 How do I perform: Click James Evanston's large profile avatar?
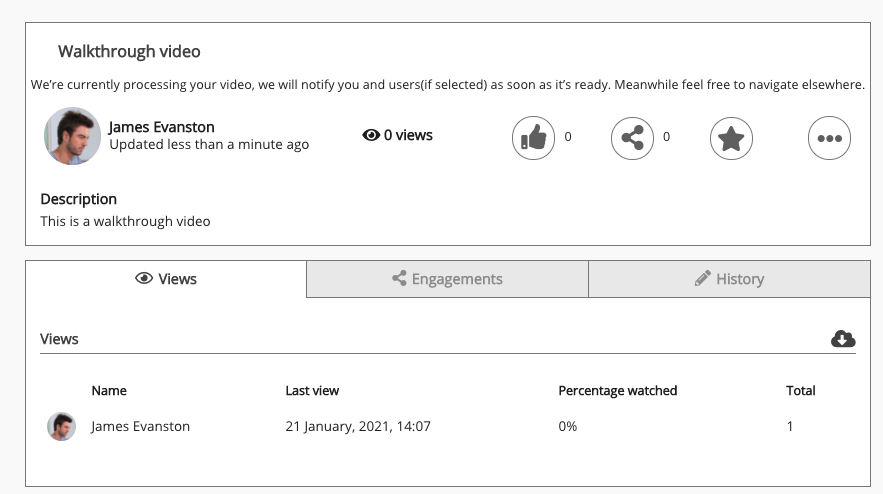point(72,136)
